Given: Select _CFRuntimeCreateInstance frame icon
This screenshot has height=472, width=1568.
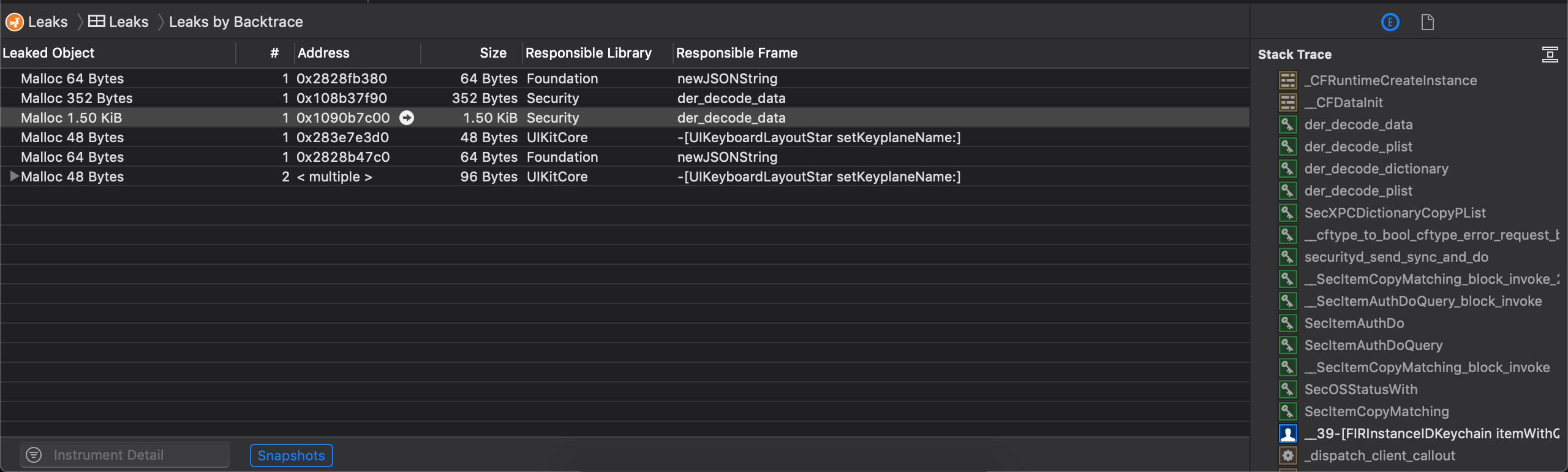Looking at the screenshot, I should (x=1288, y=80).
